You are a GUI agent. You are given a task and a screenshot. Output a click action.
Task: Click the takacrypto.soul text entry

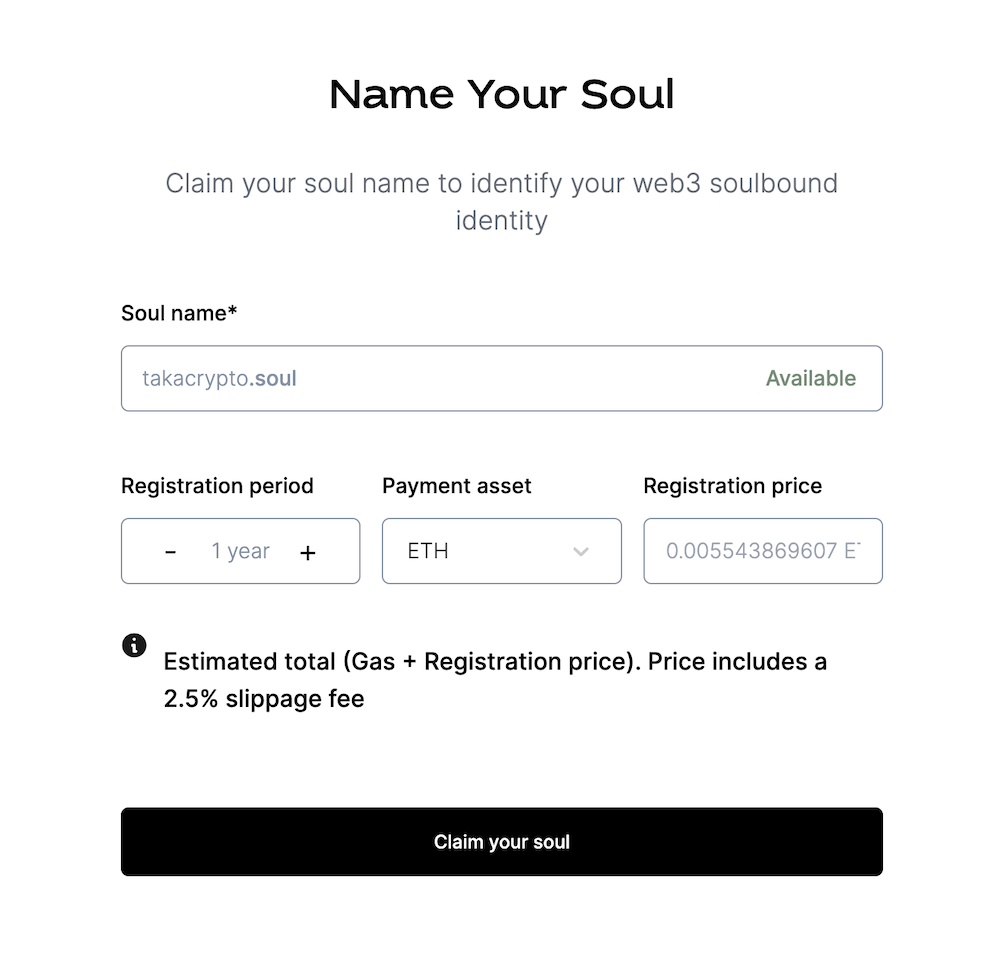click(x=218, y=378)
